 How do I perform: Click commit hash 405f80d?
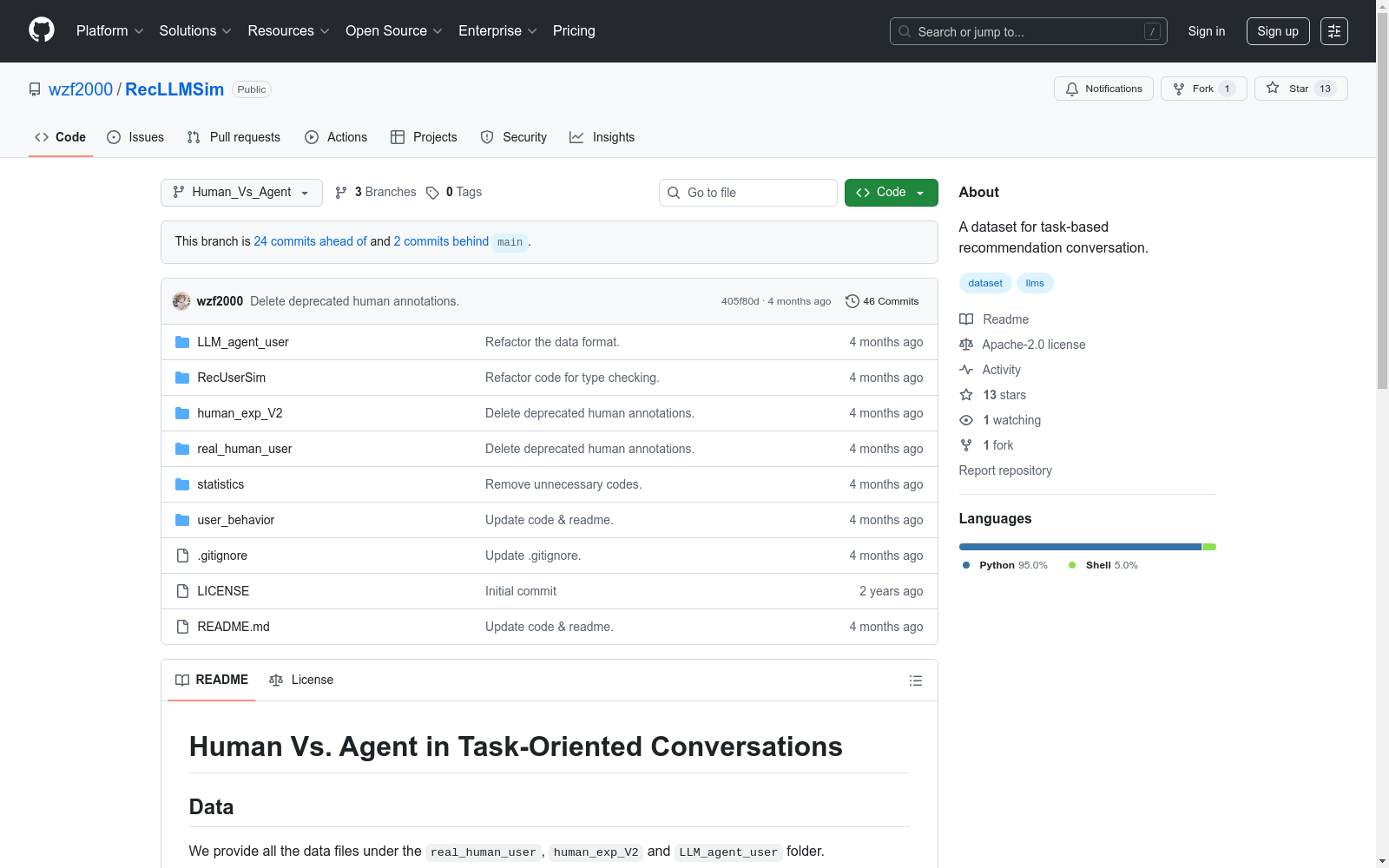tap(740, 301)
